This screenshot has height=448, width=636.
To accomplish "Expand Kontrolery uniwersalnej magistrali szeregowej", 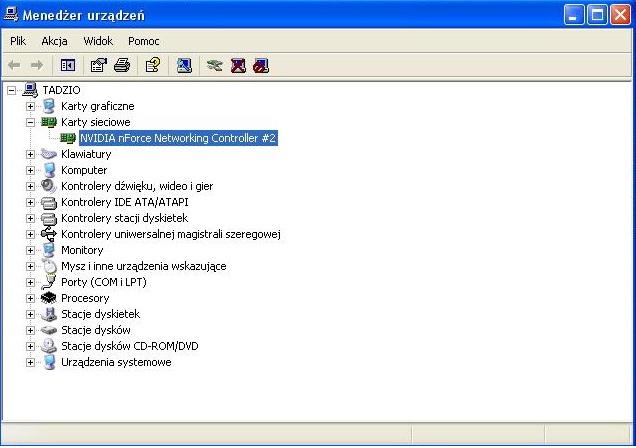I will 30,234.
